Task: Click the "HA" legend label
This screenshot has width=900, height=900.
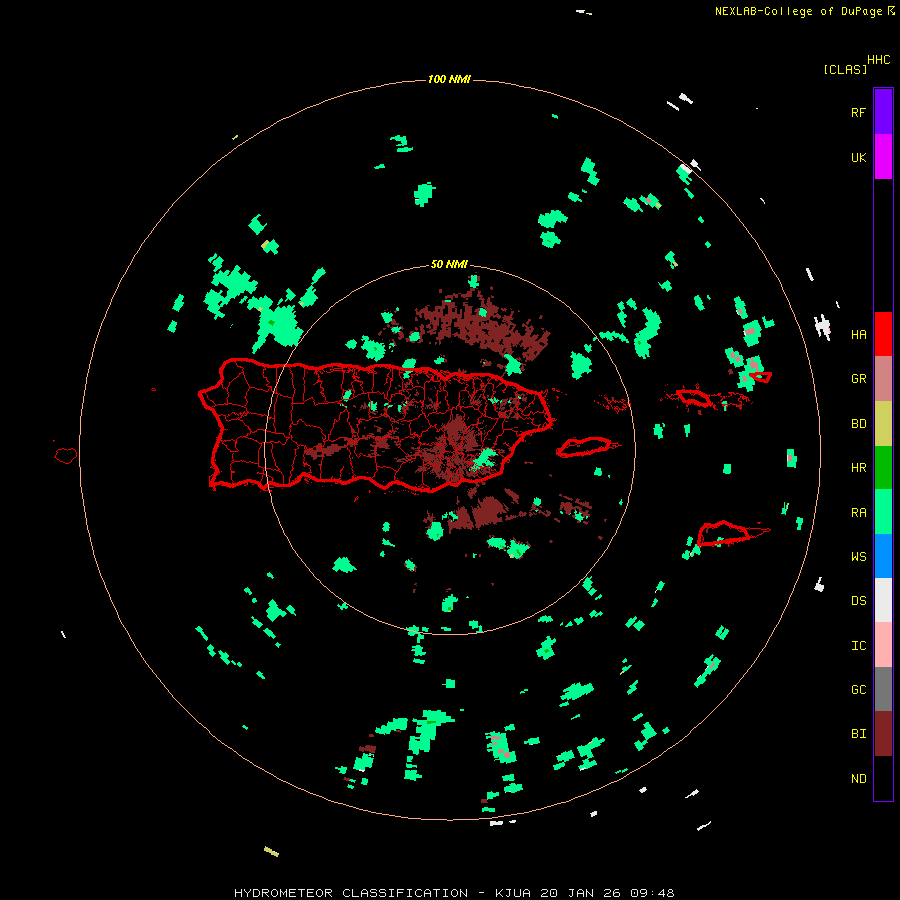Action: 858,335
